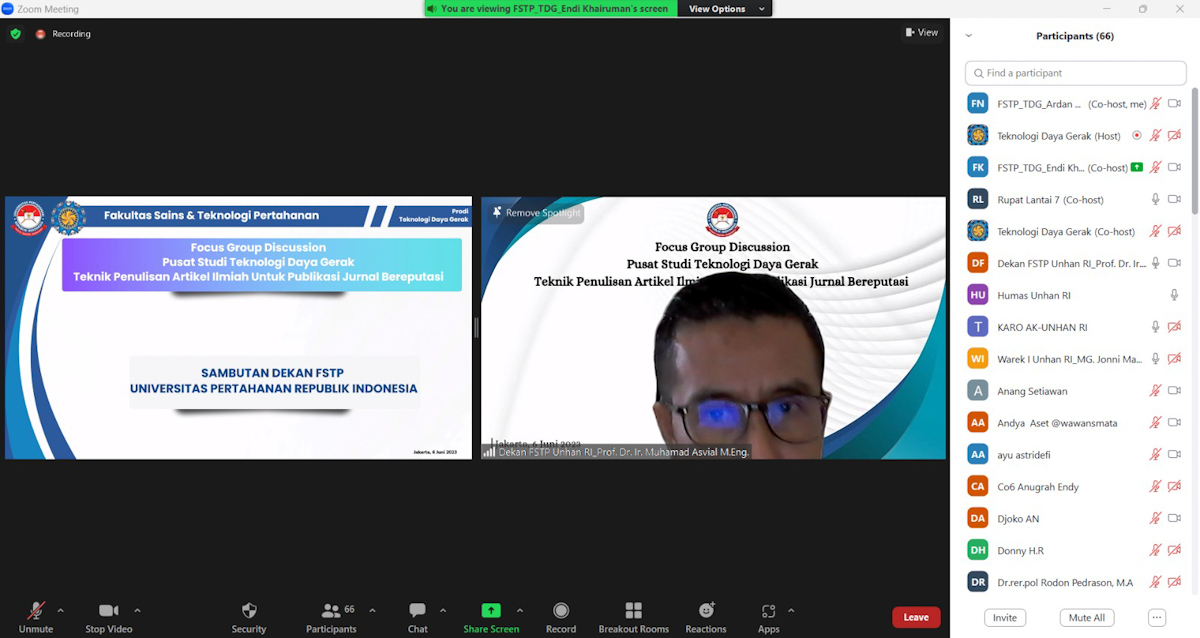Open the Reactions smiley icon
The height and width of the screenshot is (638, 1200).
[706, 611]
